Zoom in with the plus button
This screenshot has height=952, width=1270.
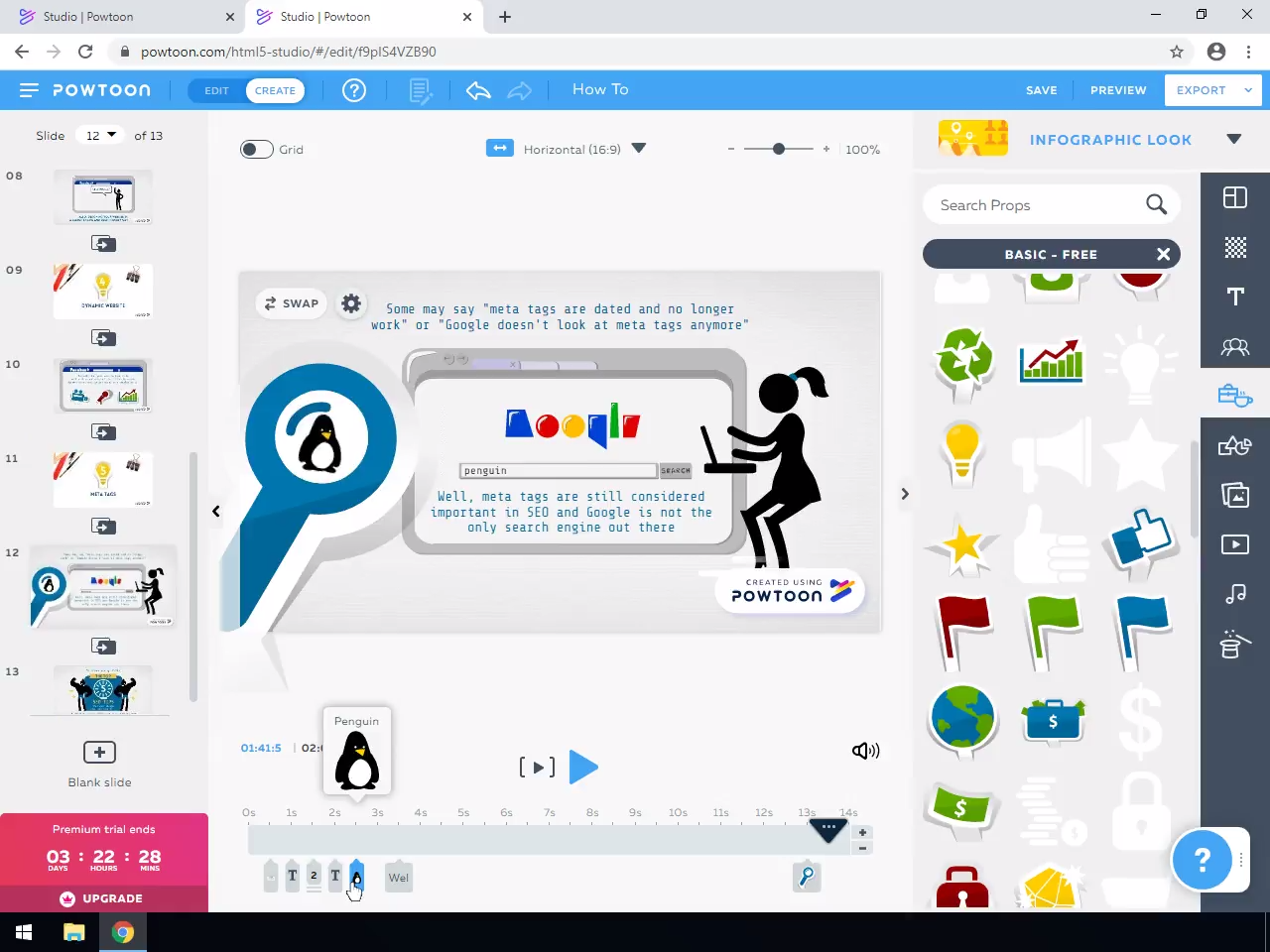(x=825, y=149)
